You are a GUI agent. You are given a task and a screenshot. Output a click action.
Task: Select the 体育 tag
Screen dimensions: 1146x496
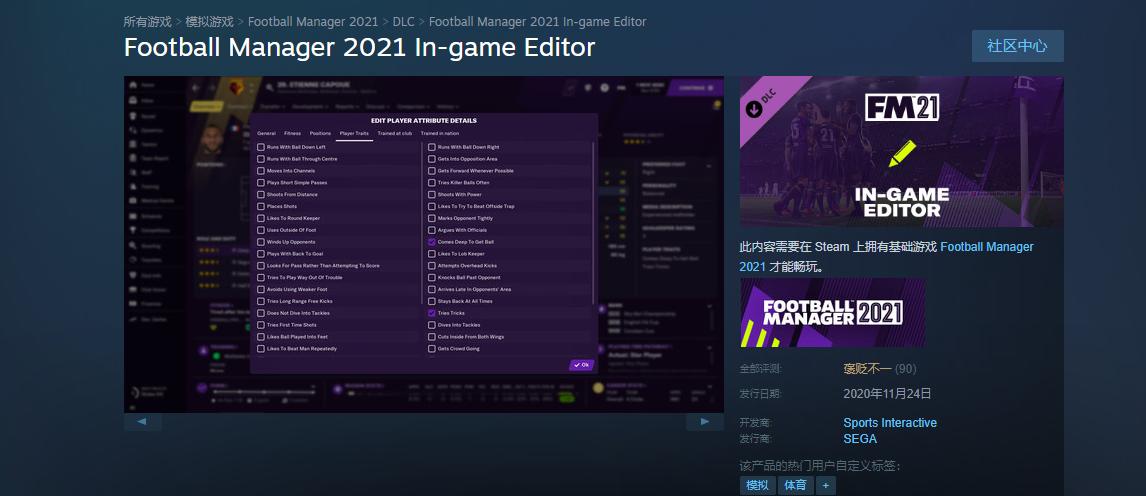tap(796, 485)
